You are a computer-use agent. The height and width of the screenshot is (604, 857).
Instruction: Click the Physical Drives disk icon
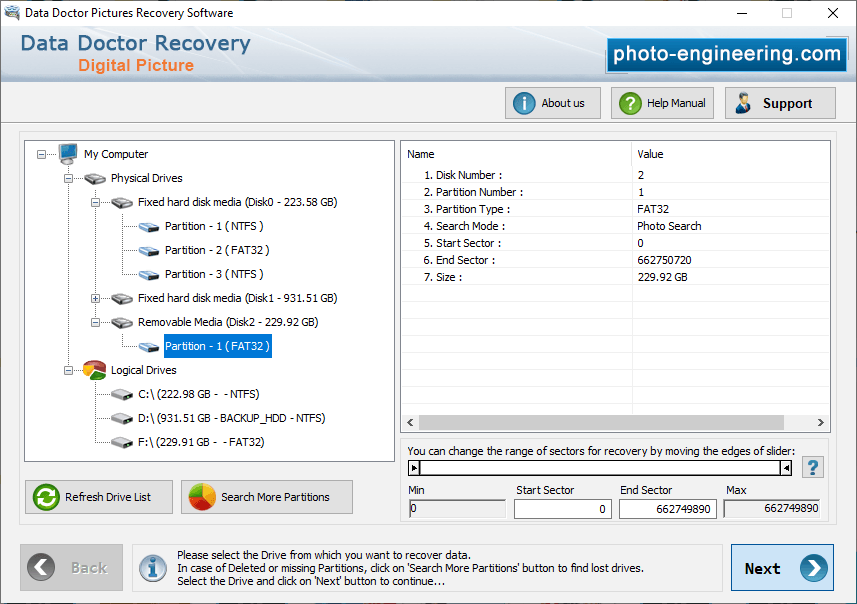[95, 178]
